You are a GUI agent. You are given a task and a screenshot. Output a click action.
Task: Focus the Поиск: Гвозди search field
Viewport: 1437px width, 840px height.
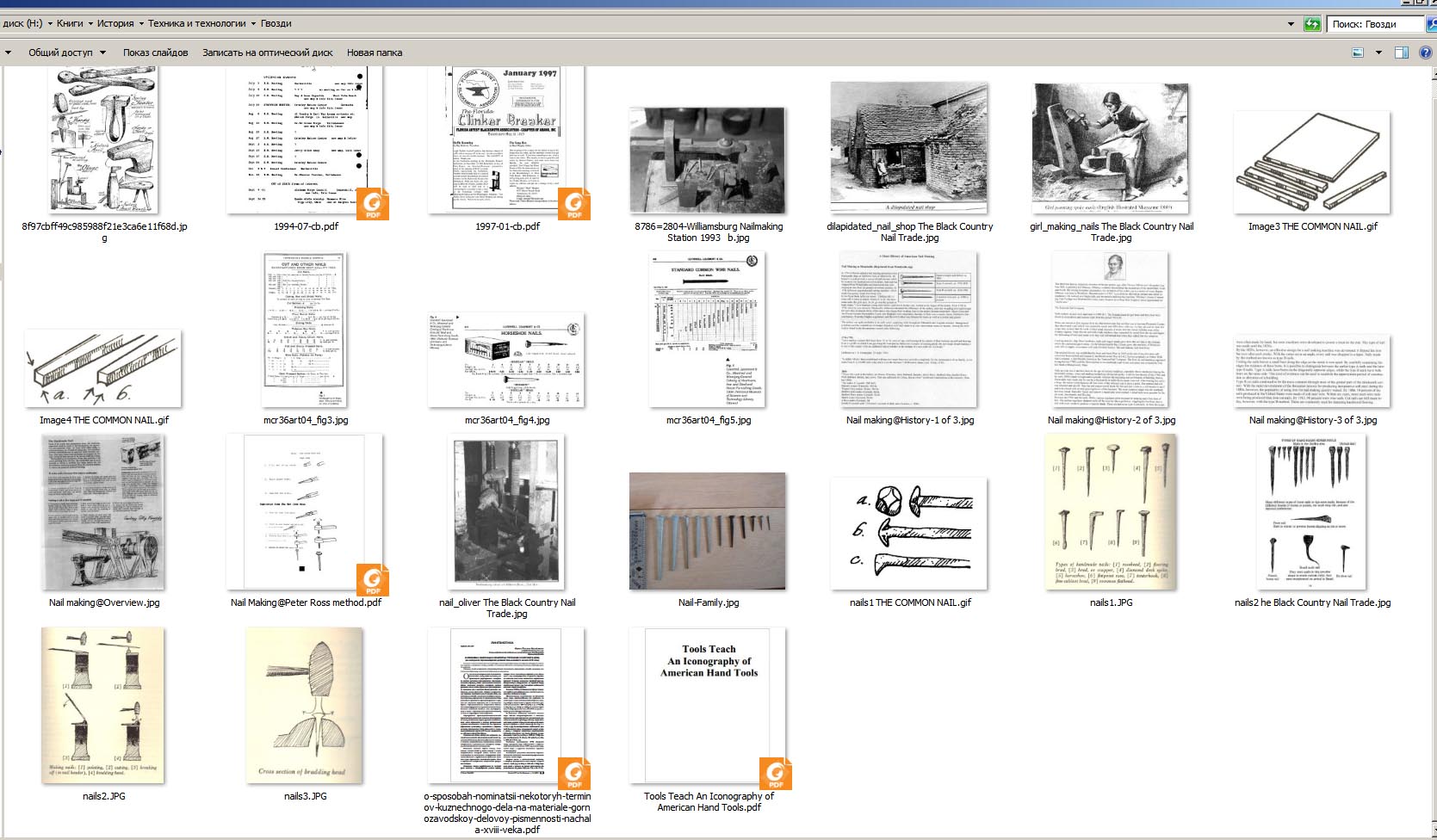[x=1376, y=24]
